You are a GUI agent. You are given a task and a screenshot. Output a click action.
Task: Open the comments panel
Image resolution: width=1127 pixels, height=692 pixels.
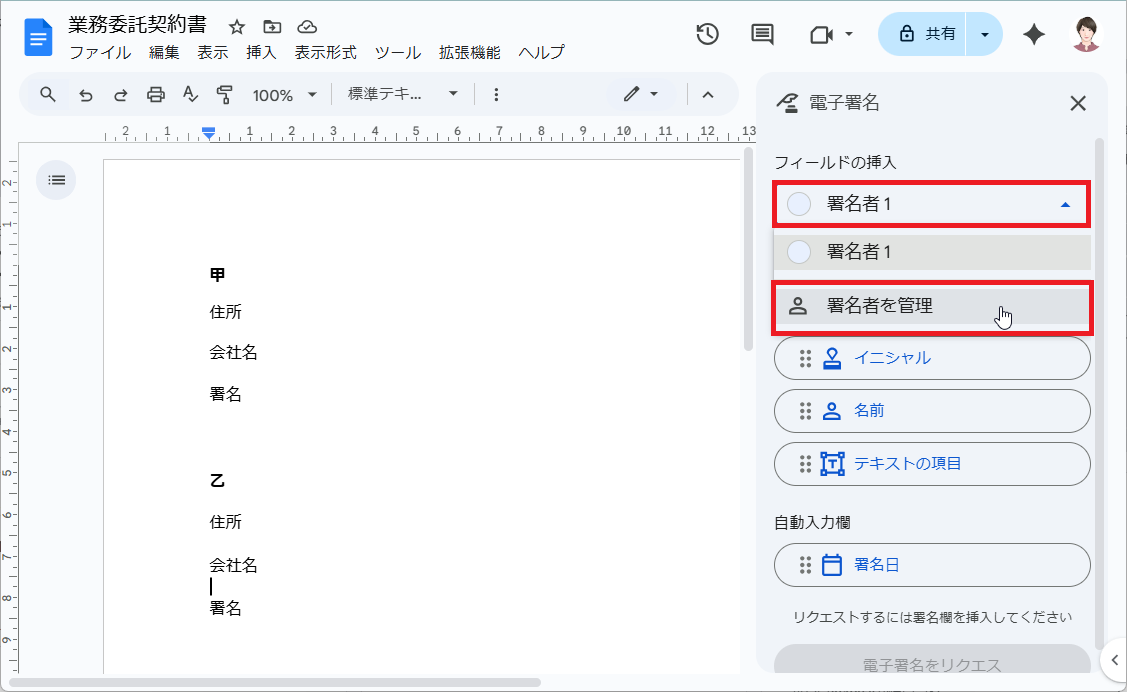pos(761,33)
